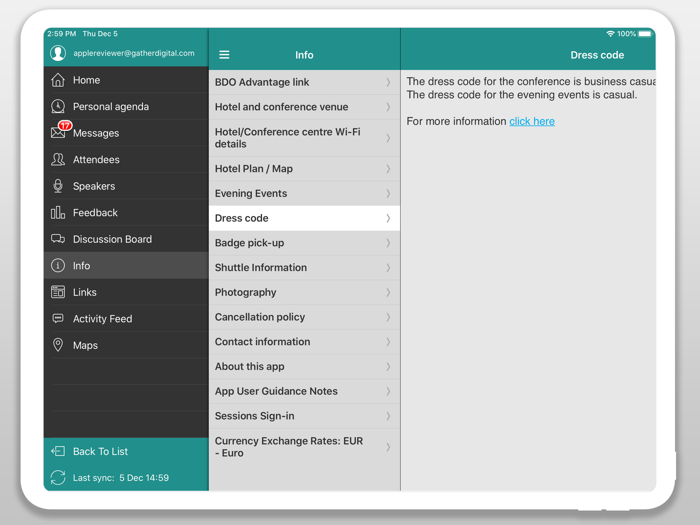Expand Hotel/Conference centre Wi-Fi details chevron
This screenshot has width=700, height=525.
[x=388, y=138]
